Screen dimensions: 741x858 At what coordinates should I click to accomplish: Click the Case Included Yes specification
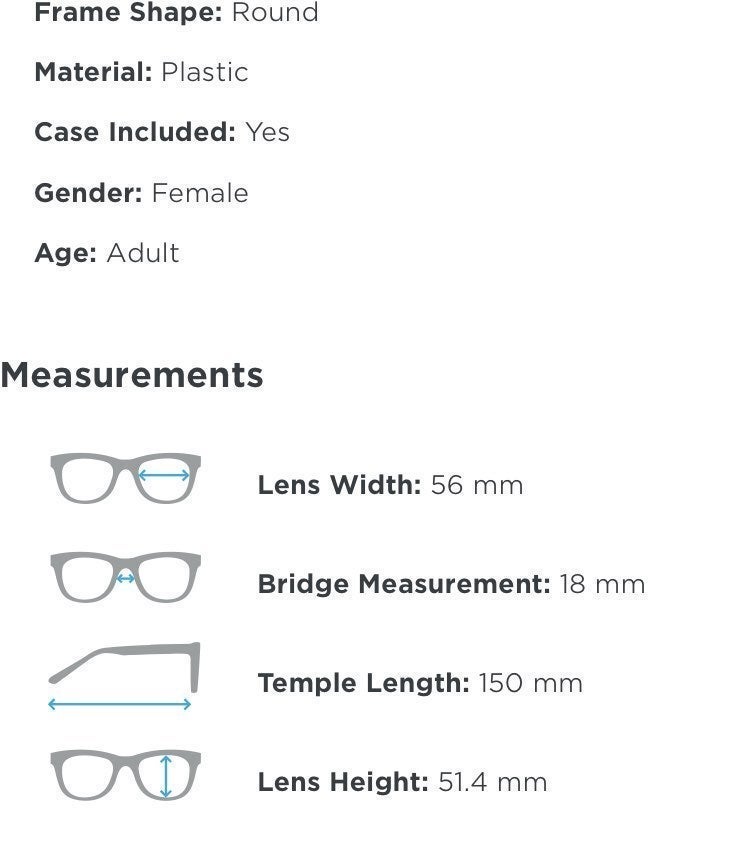[162, 132]
